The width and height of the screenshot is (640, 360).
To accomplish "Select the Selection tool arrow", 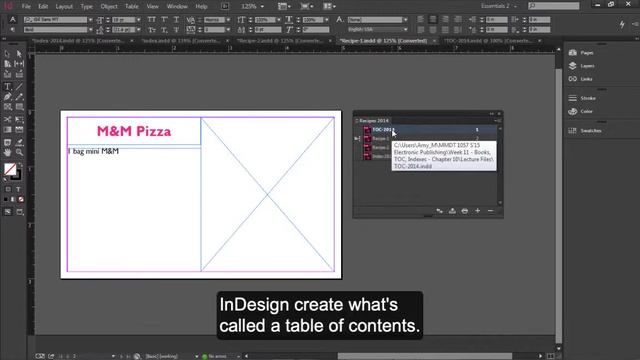I will [7, 54].
